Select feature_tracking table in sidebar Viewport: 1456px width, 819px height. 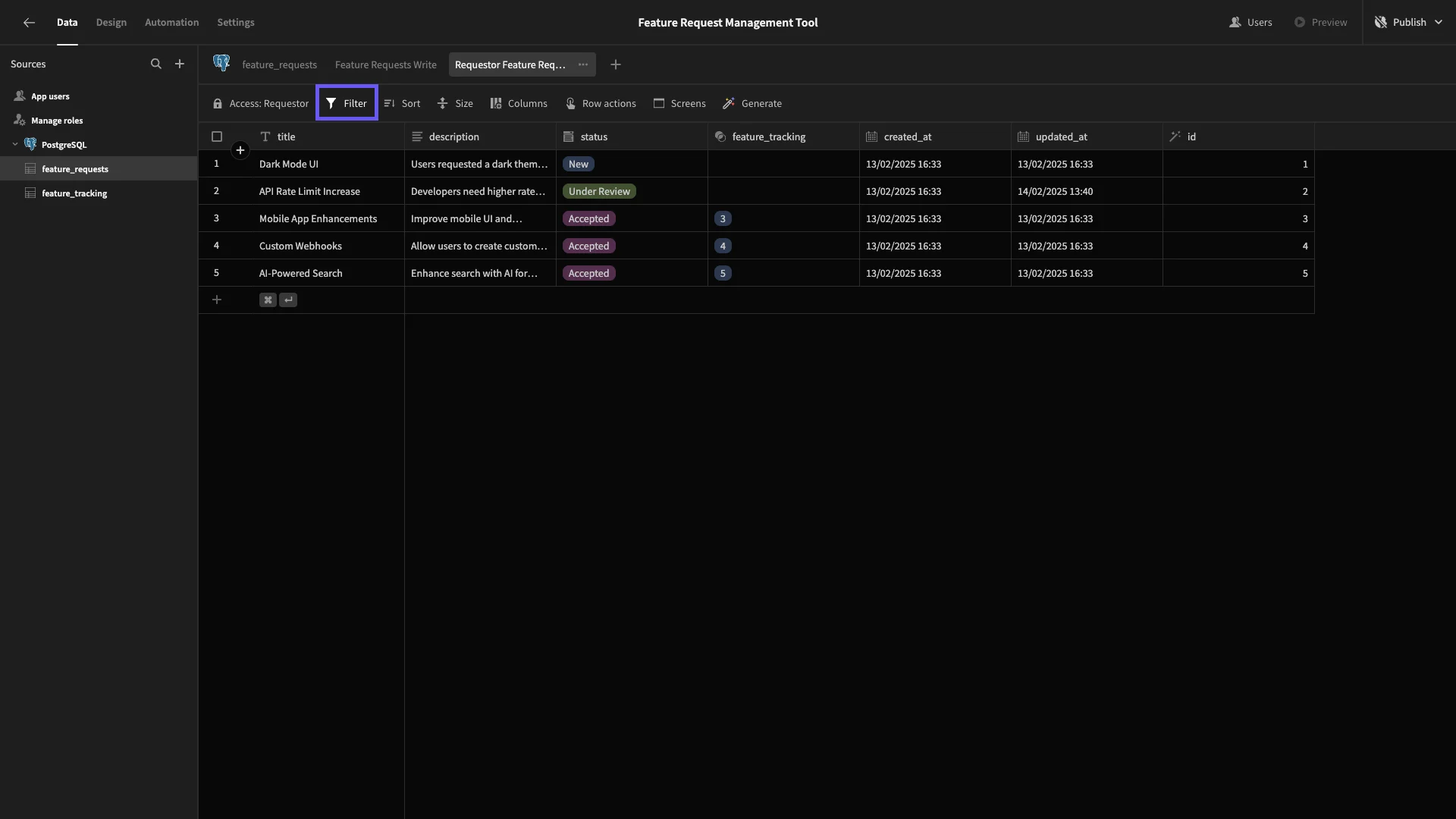pos(99,193)
